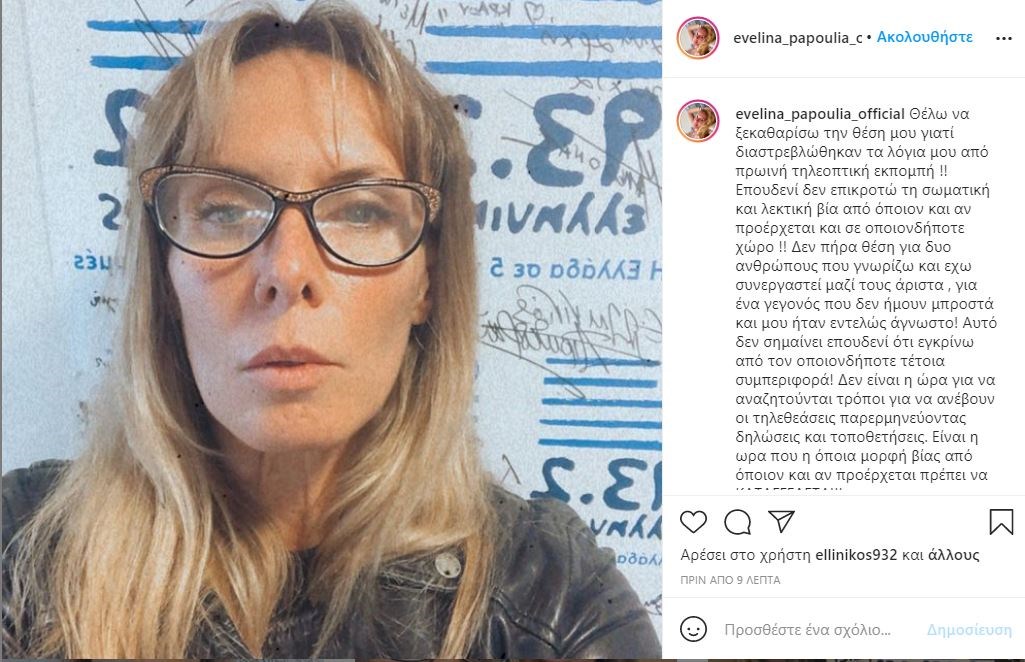1025x662 pixels.
Task: Save post using bookmark icon
Action: (1001, 522)
